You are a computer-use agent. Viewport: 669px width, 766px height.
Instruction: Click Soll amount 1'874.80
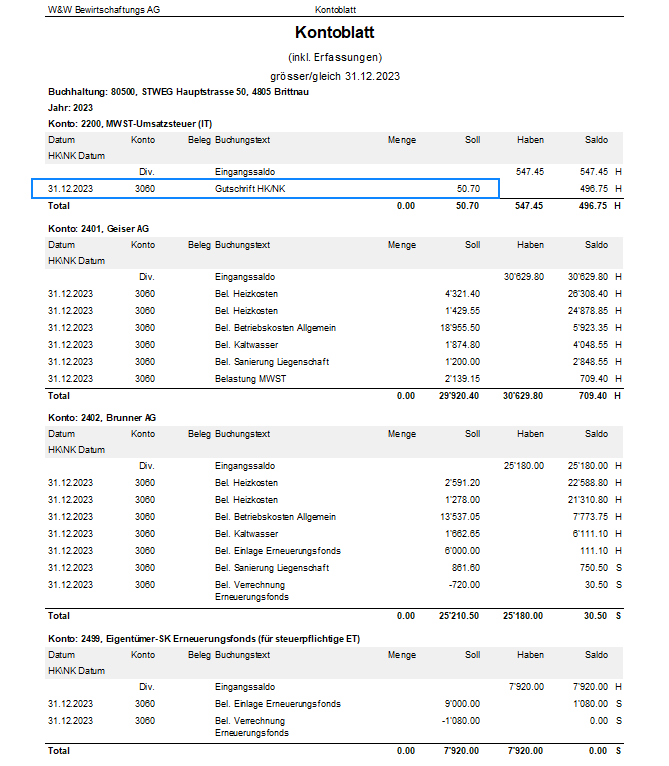pyautogui.click(x=462, y=345)
